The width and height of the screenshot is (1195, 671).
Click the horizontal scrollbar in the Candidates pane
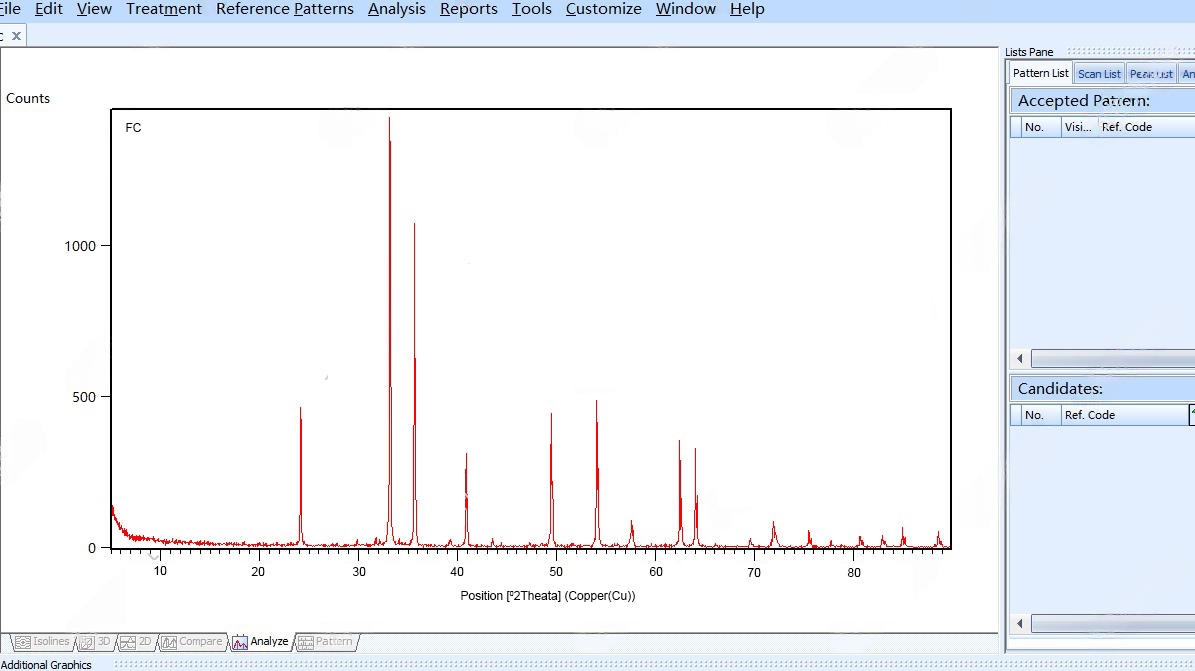[1110, 622]
